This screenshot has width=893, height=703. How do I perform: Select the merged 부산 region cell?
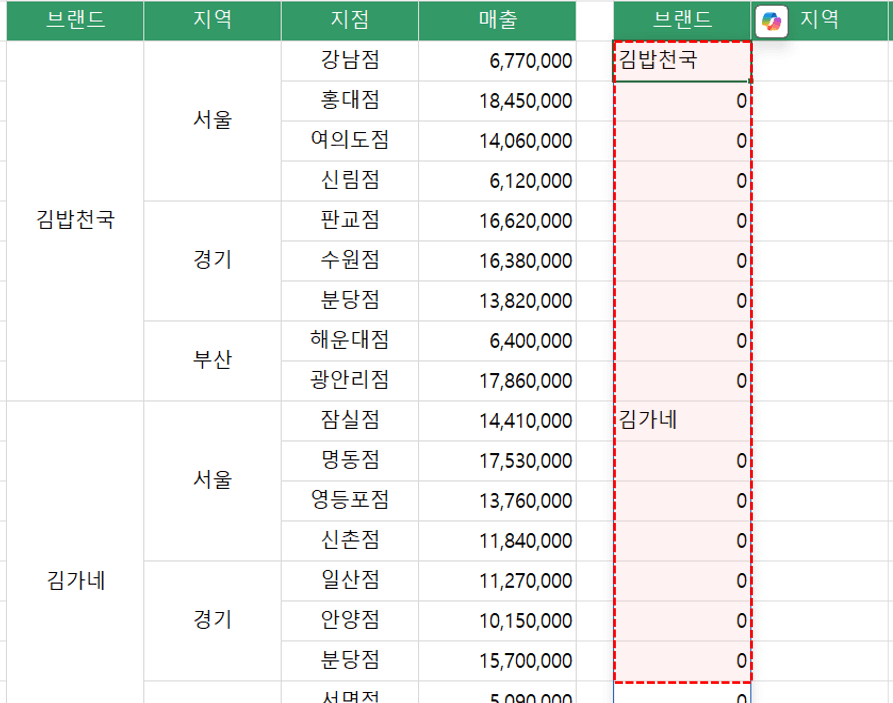tap(212, 360)
